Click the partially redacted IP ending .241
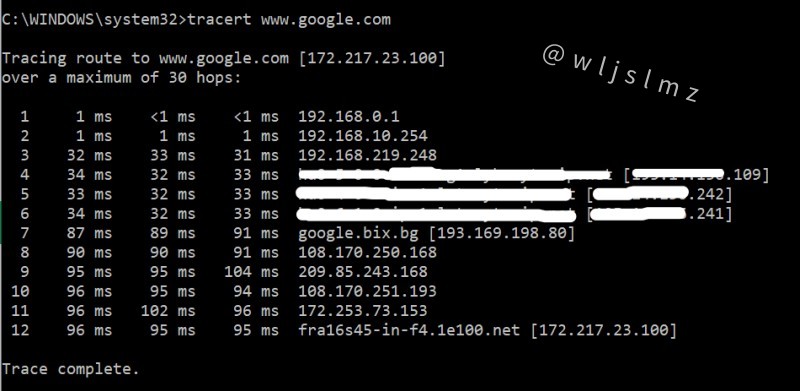 click(x=659, y=214)
